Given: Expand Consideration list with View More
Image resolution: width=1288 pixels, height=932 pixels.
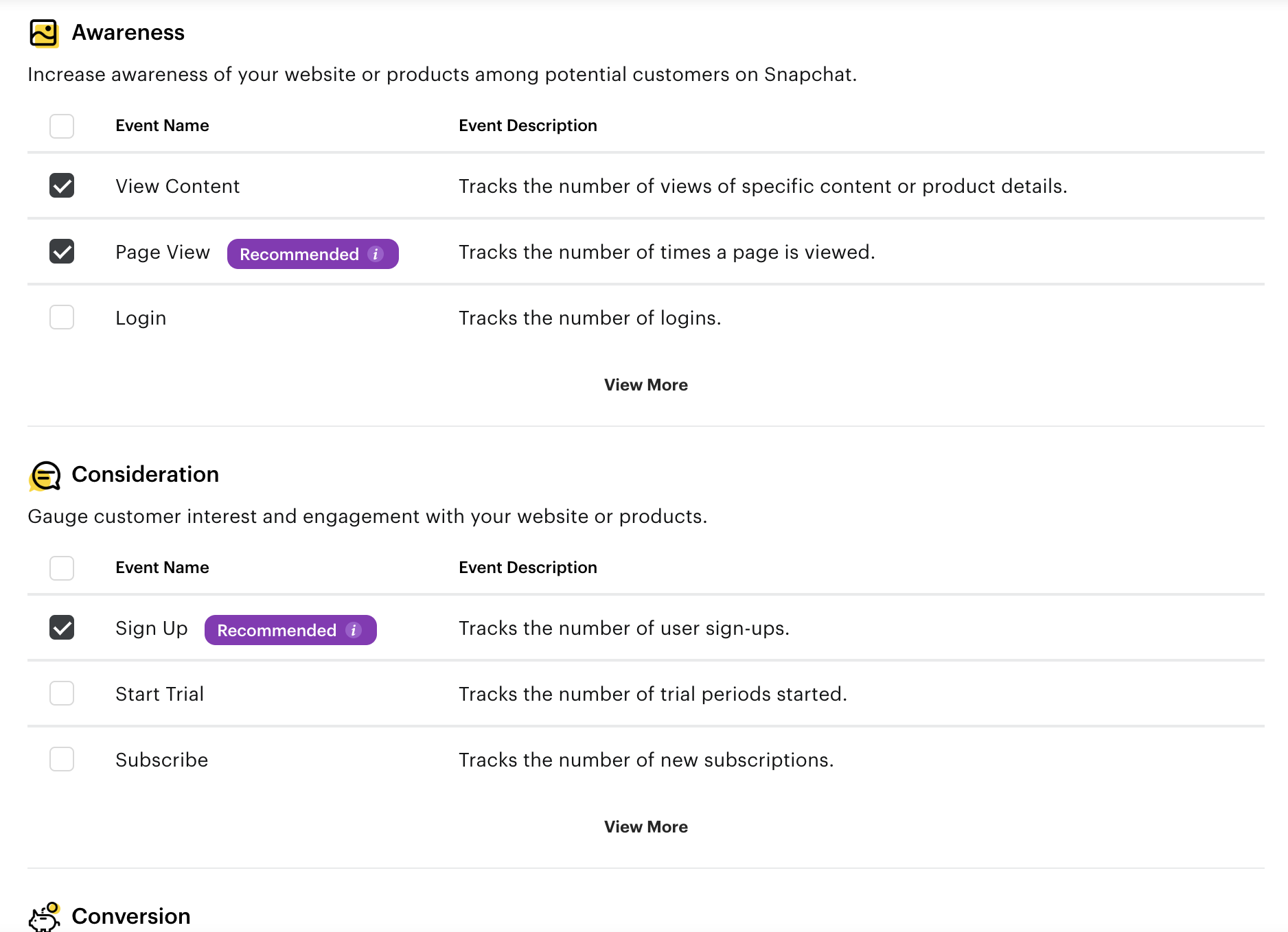Looking at the screenshot, I should point(645,826).
